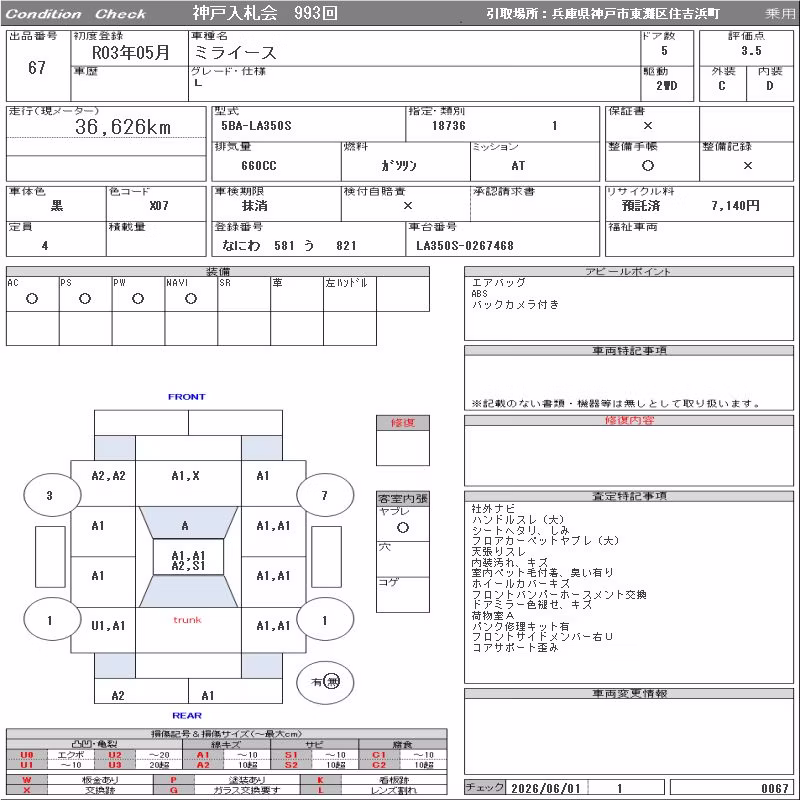Click the PW equipment circle mark

click(x=138, y=299)
